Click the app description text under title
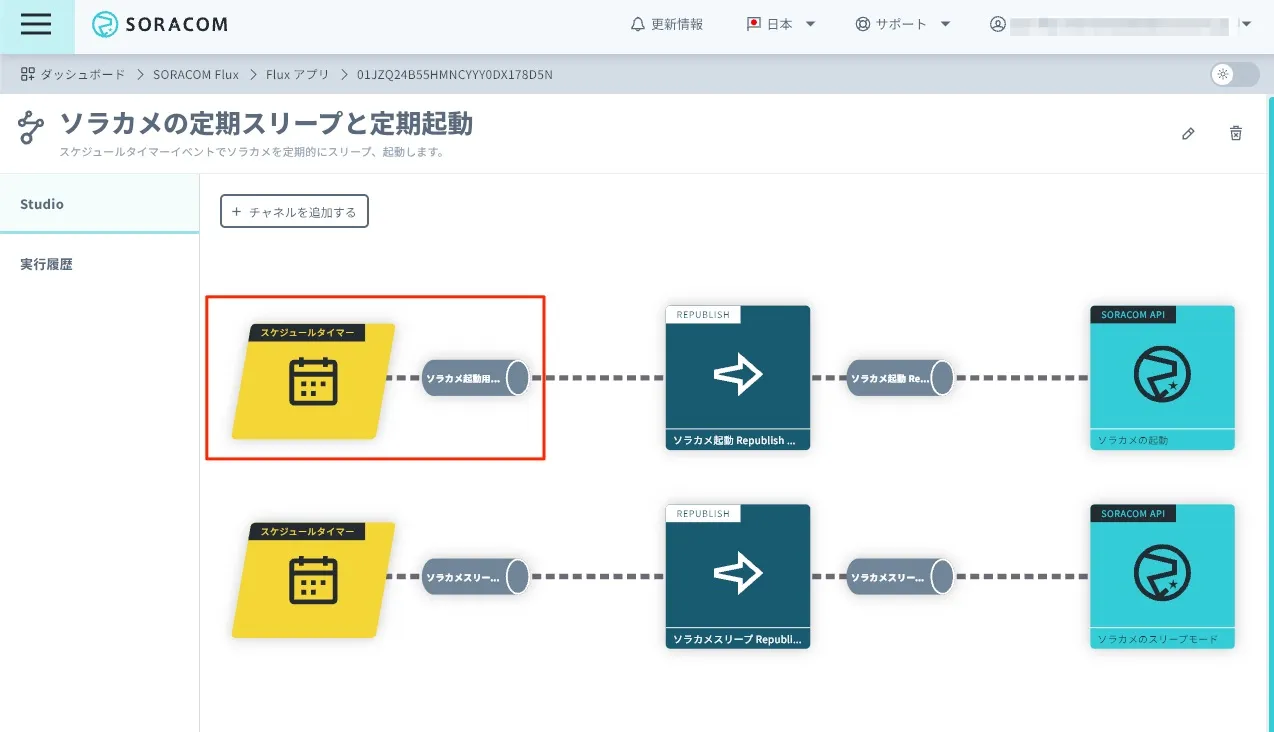 click(x=251, y=153)
